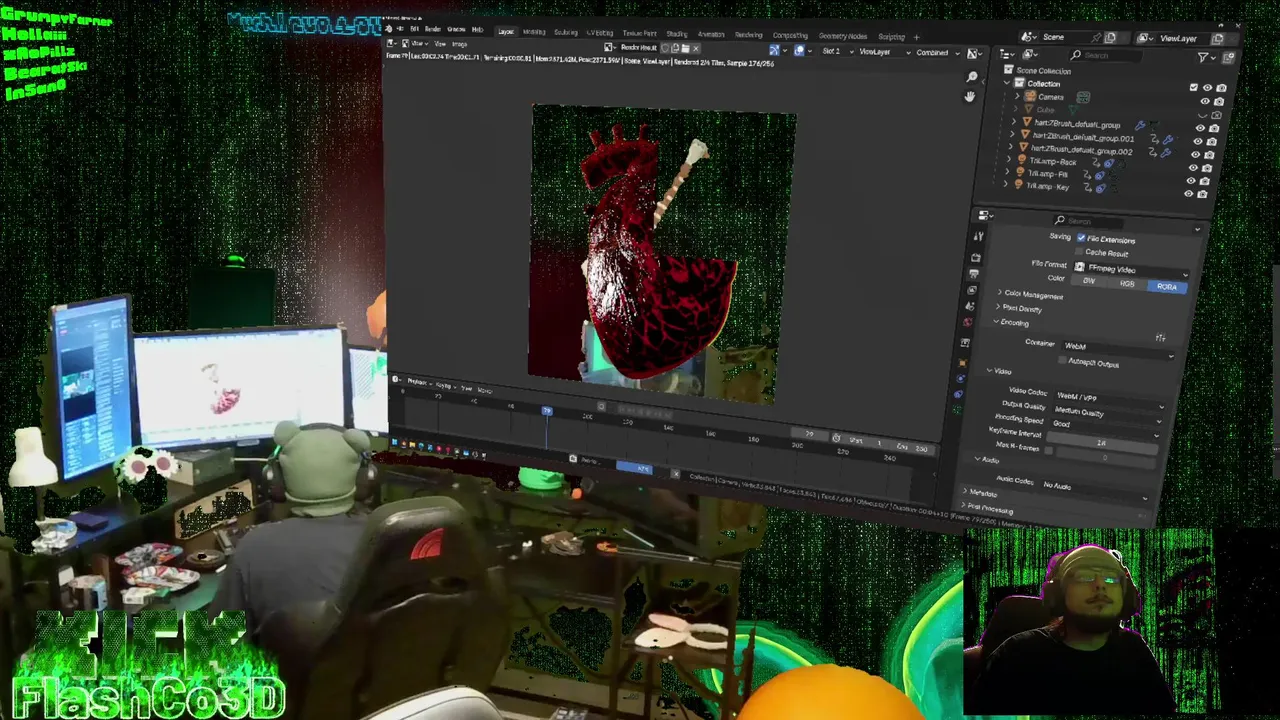Enable the Cache Result checkbox
The width and height of the screenshot is (1280, 720).
1079,252
